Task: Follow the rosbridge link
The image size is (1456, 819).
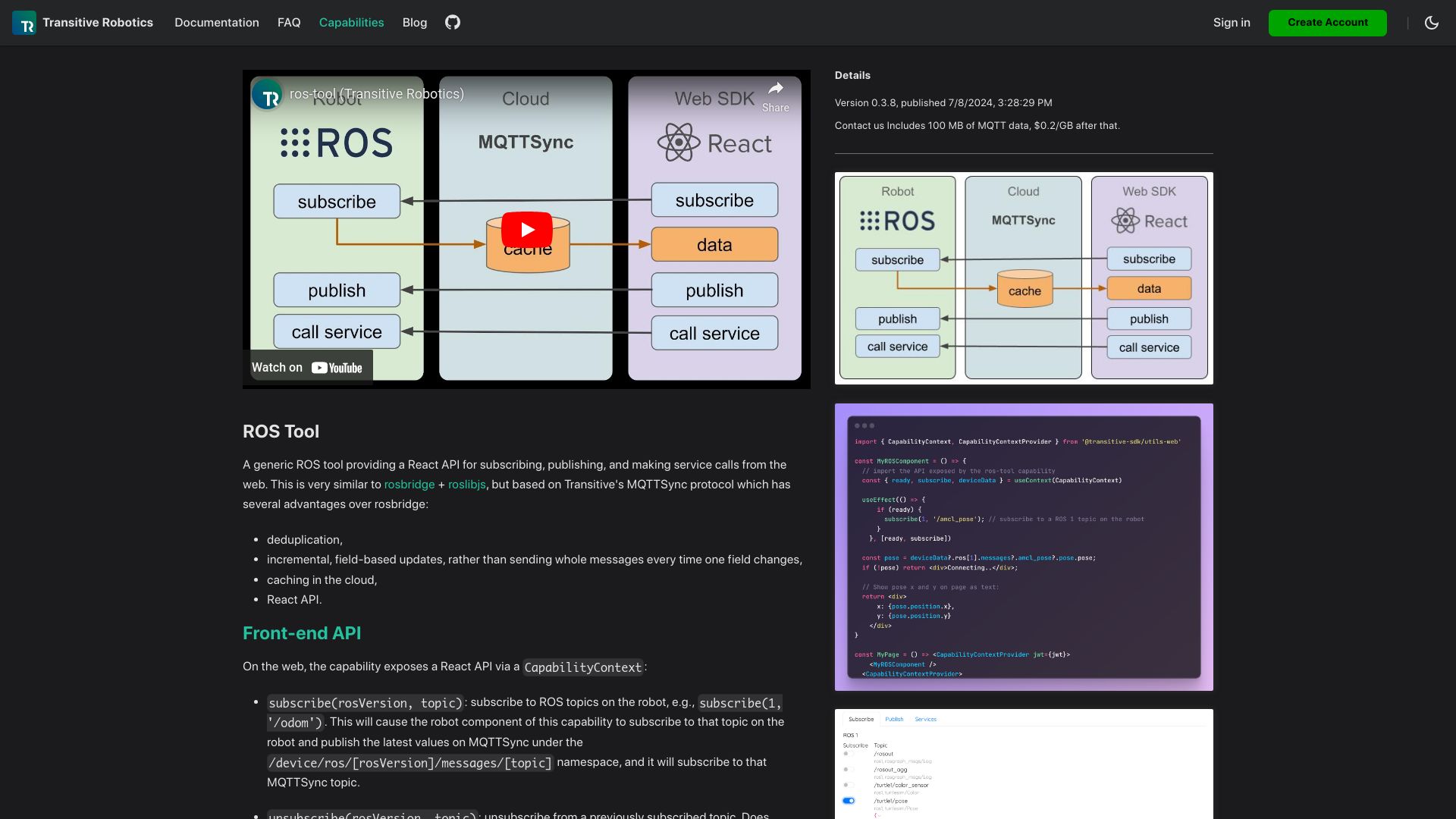Action: [409, 485]
